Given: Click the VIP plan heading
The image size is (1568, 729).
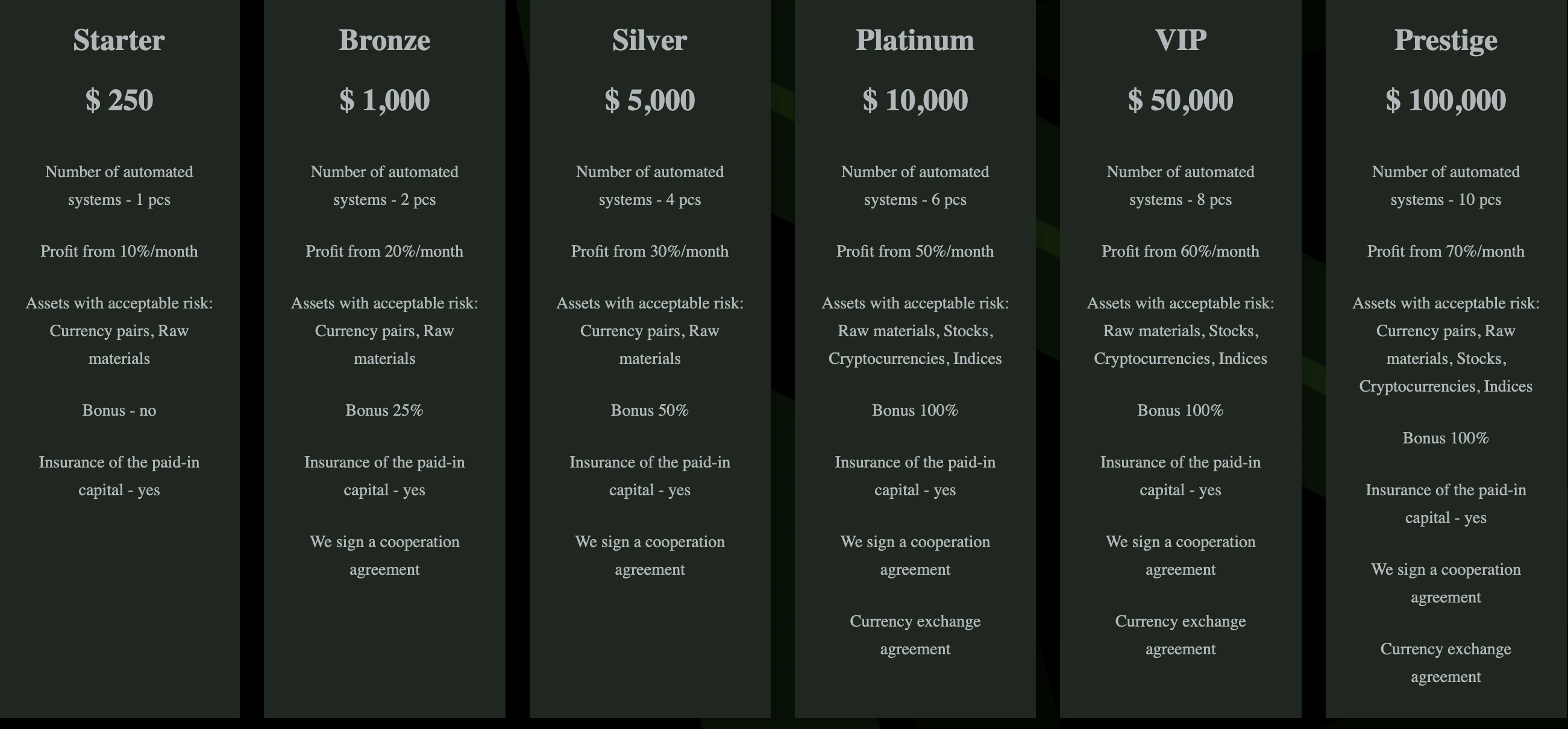Looking at the screenshot, I should point(1181,40).
